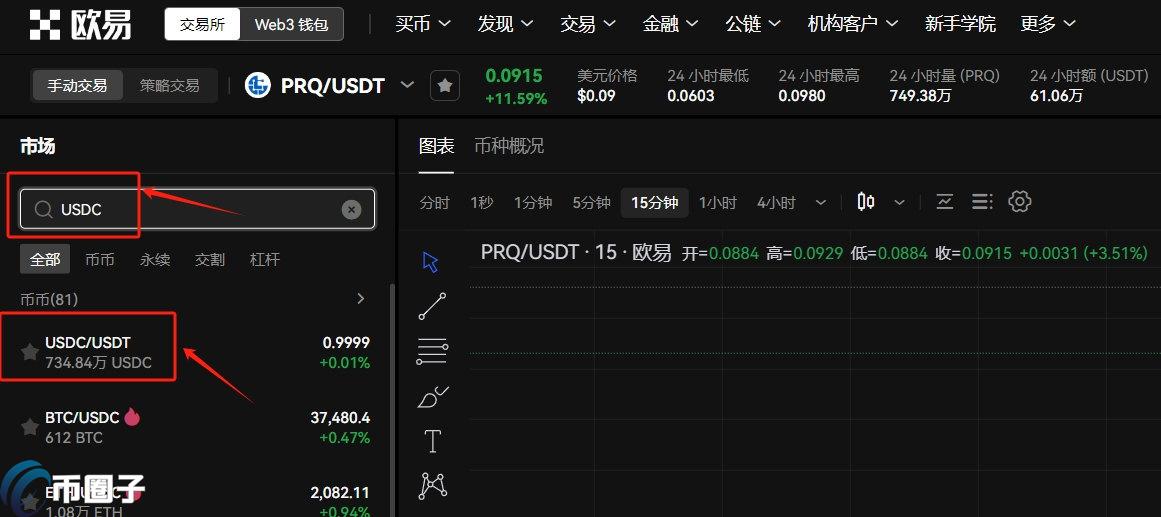Open the 发现 dropdown menu
The image size is (1161, 517).
coord(506,24)
